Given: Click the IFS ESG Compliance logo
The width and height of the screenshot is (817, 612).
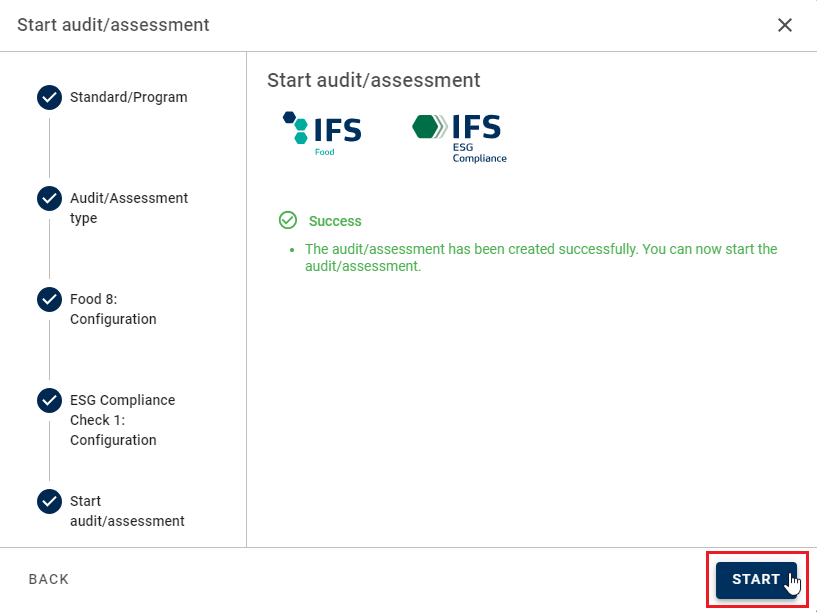Looking at the screenshot, I should [459, 139].
